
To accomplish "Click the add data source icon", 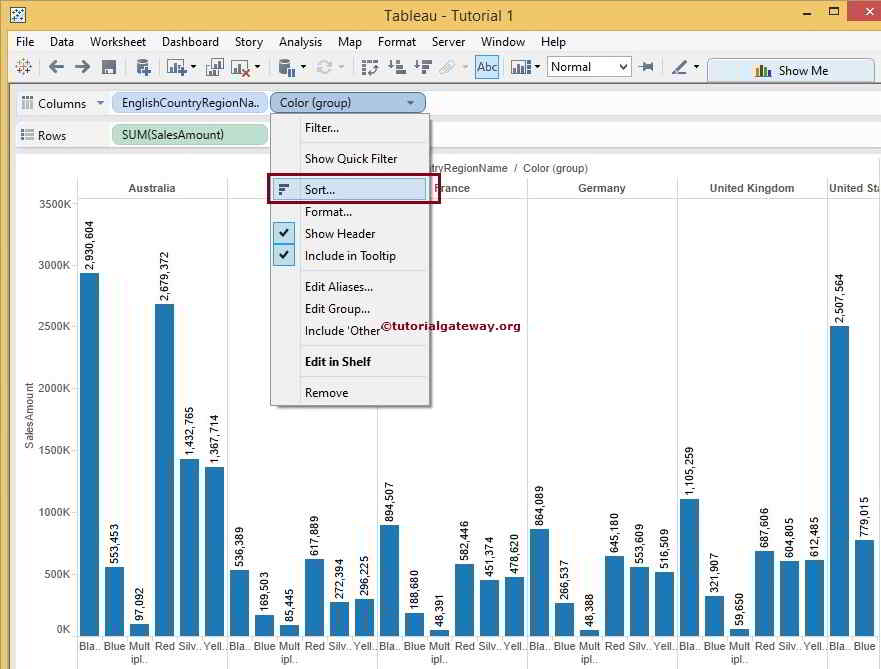I will (x=143, y=67).
